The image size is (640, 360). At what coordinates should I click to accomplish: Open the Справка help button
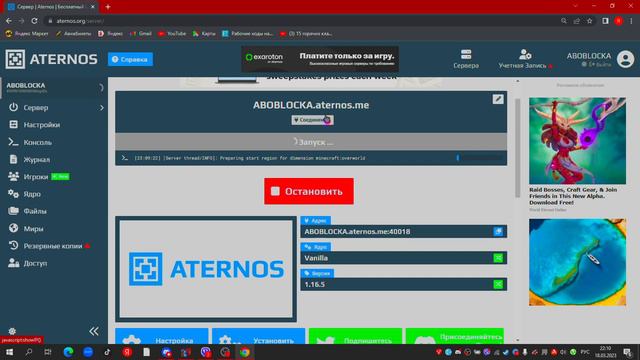click(130, 59)
